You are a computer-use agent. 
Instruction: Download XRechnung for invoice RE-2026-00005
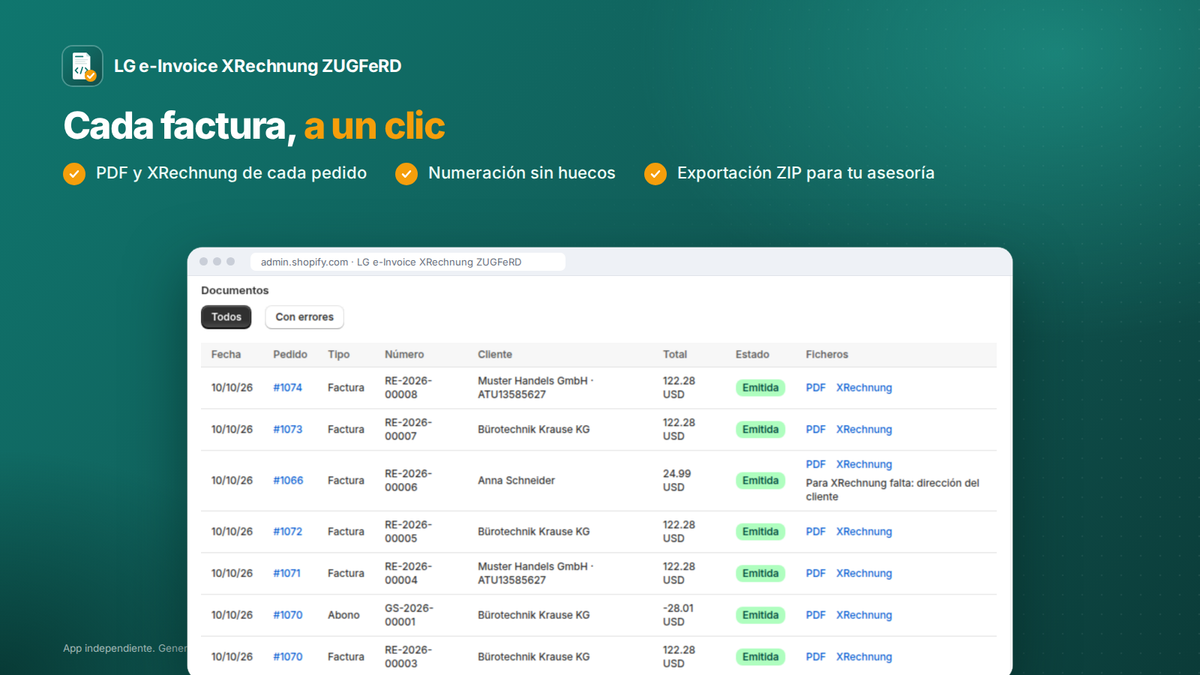click(x=864, y=532)
